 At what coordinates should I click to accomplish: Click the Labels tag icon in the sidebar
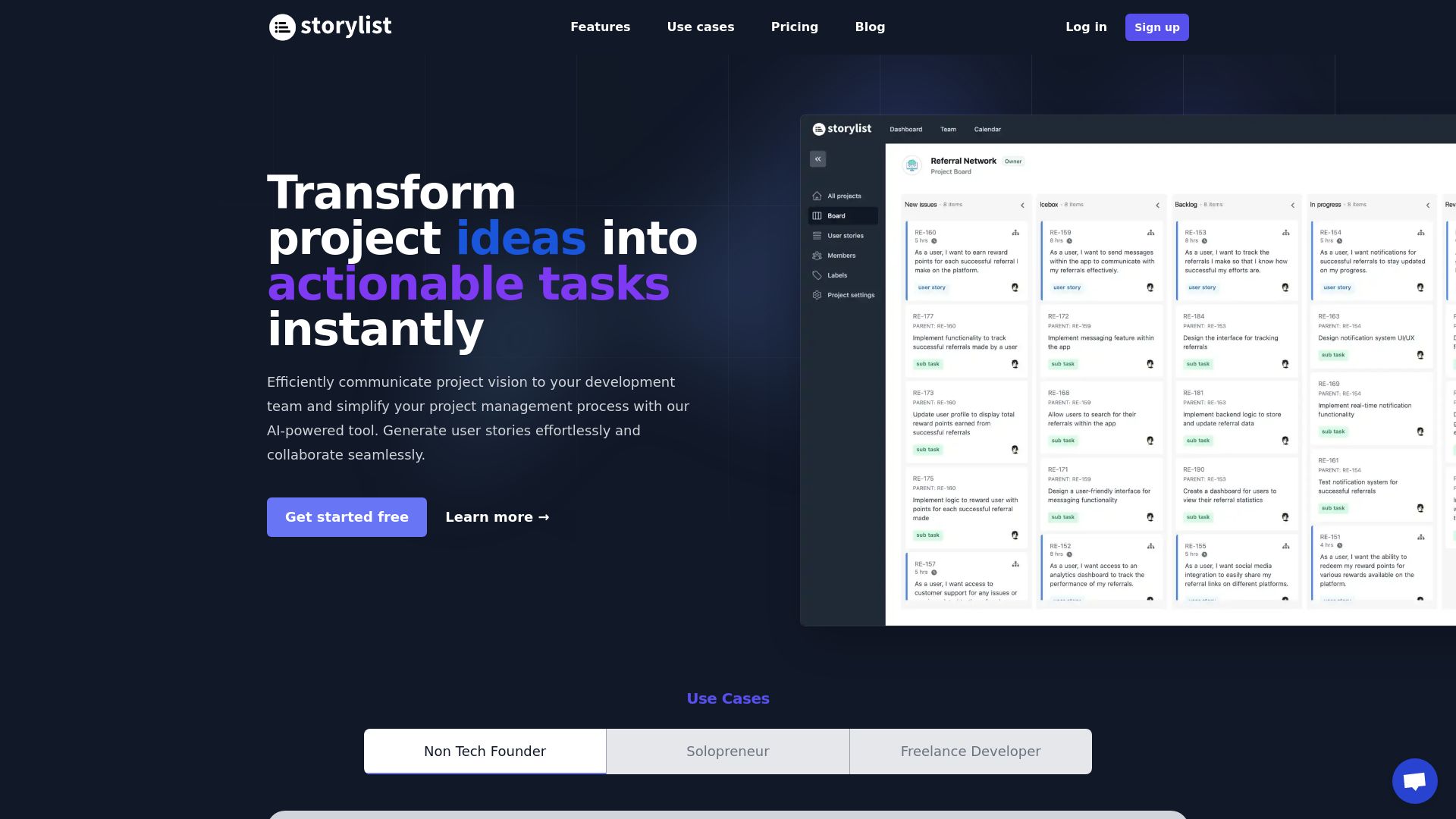point(817,275)
